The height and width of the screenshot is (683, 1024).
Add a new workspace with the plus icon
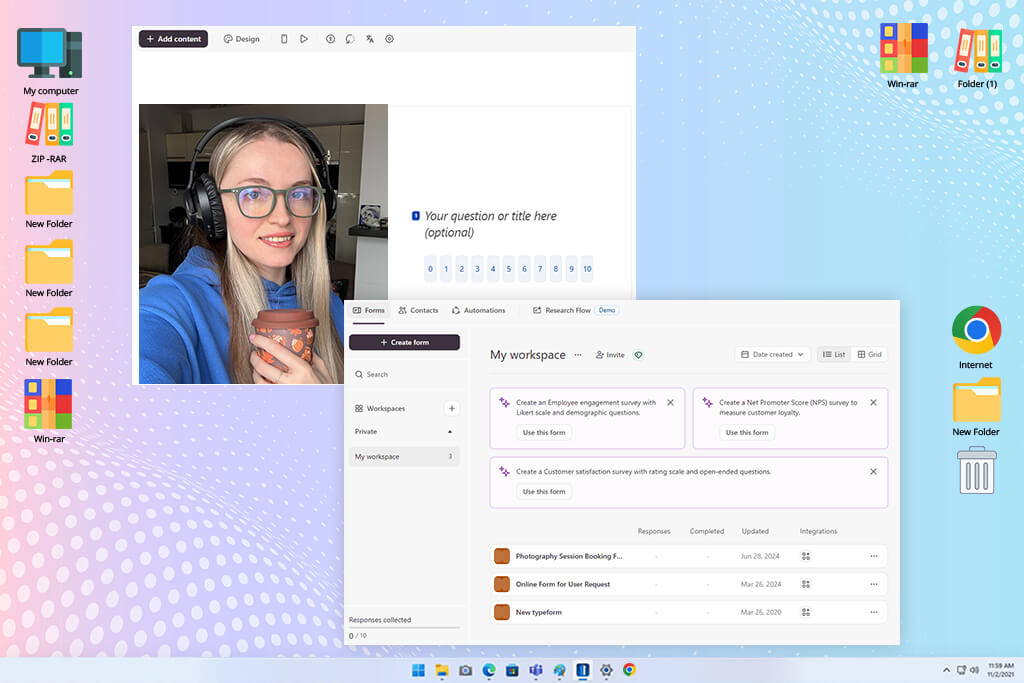[x=451, y=409]
